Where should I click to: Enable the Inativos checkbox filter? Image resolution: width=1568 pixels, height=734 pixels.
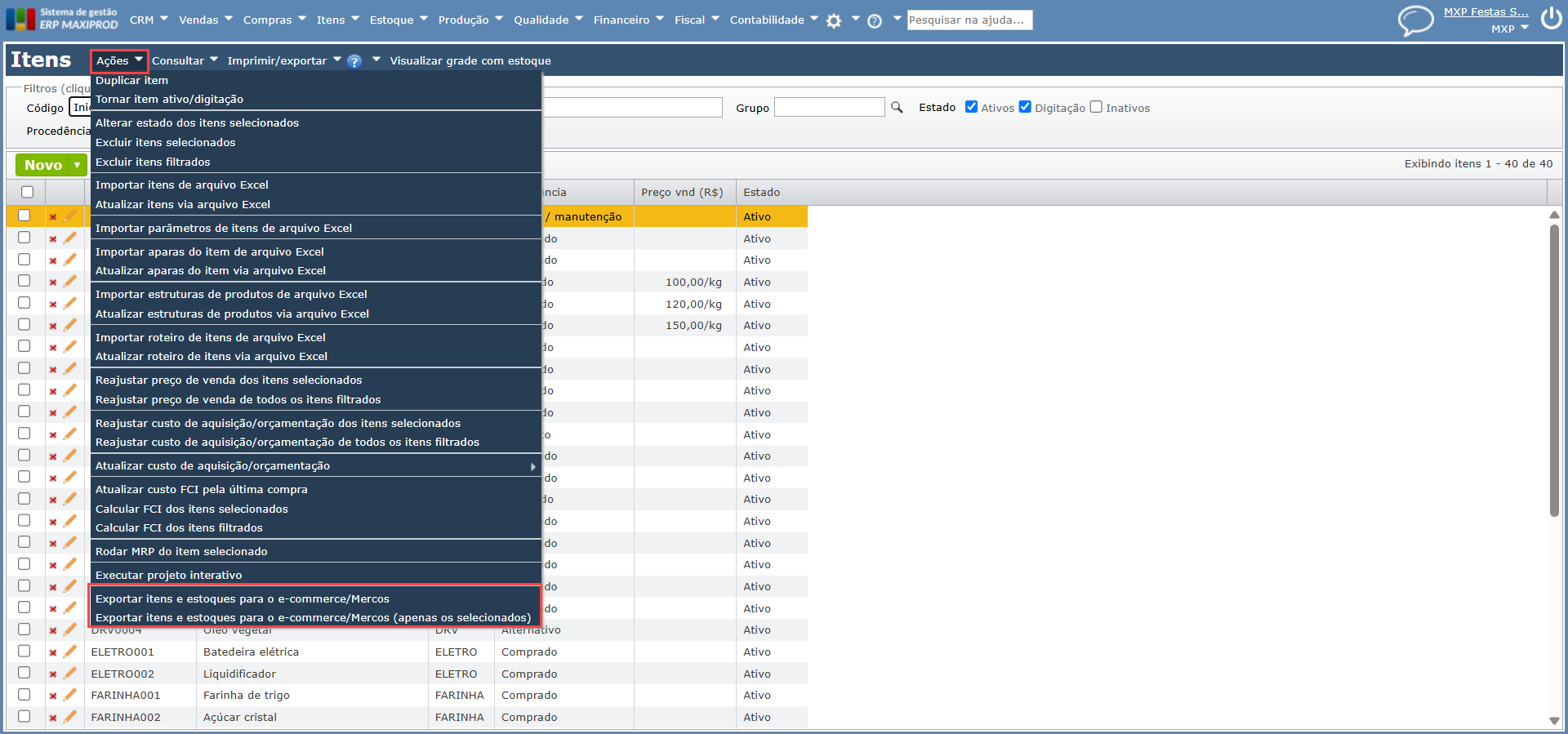(1096, 107)
